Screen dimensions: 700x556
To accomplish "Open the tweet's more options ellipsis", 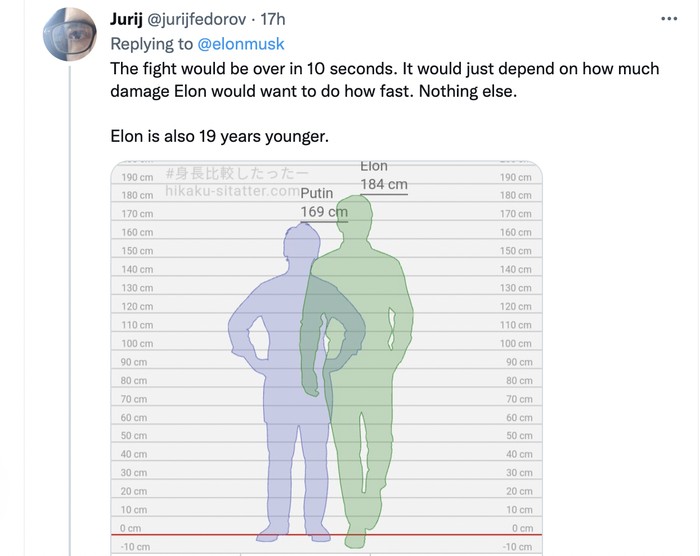I will (669, 19).
